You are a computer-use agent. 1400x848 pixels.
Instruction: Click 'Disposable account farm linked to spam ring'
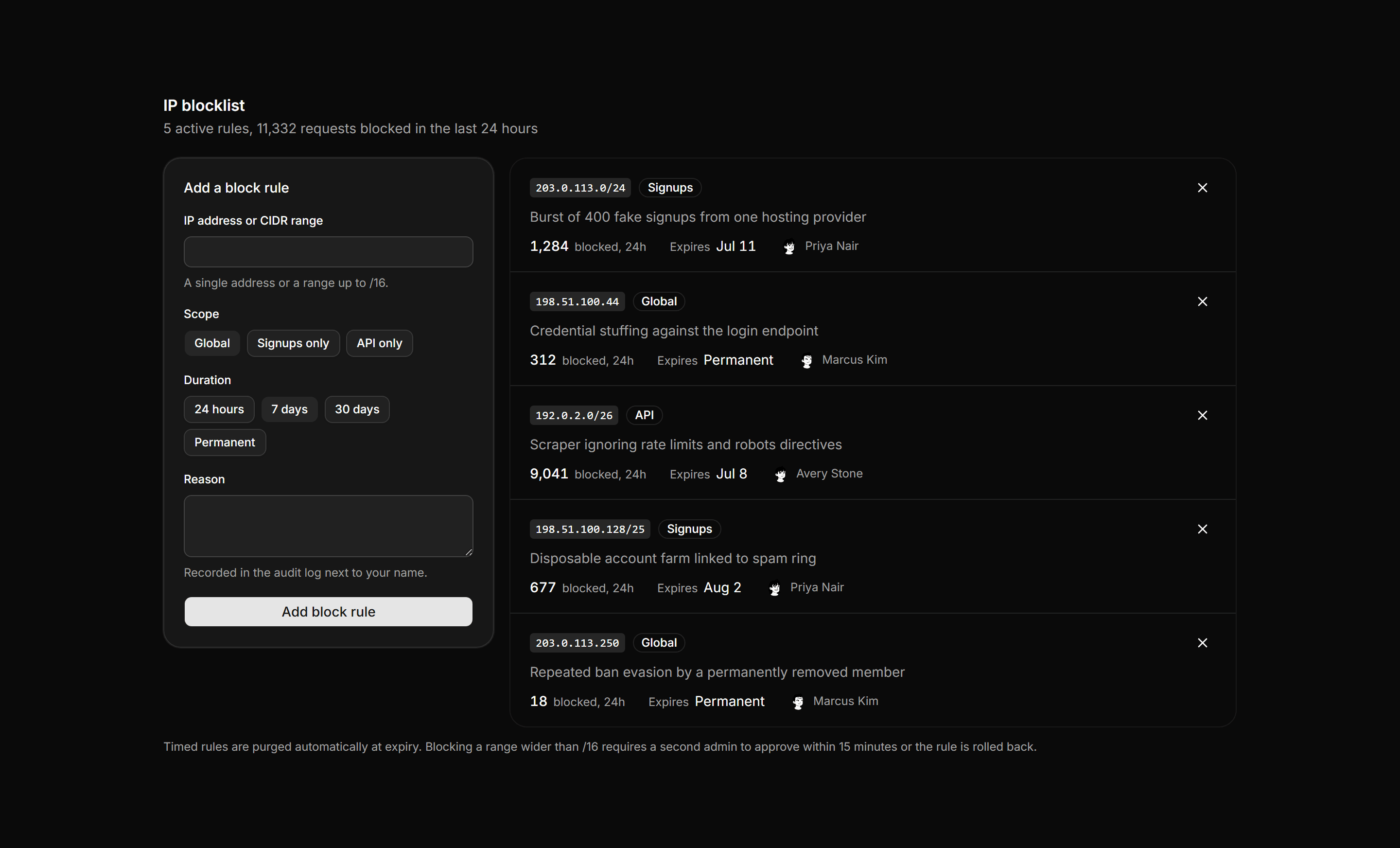(x=673, y=558)
